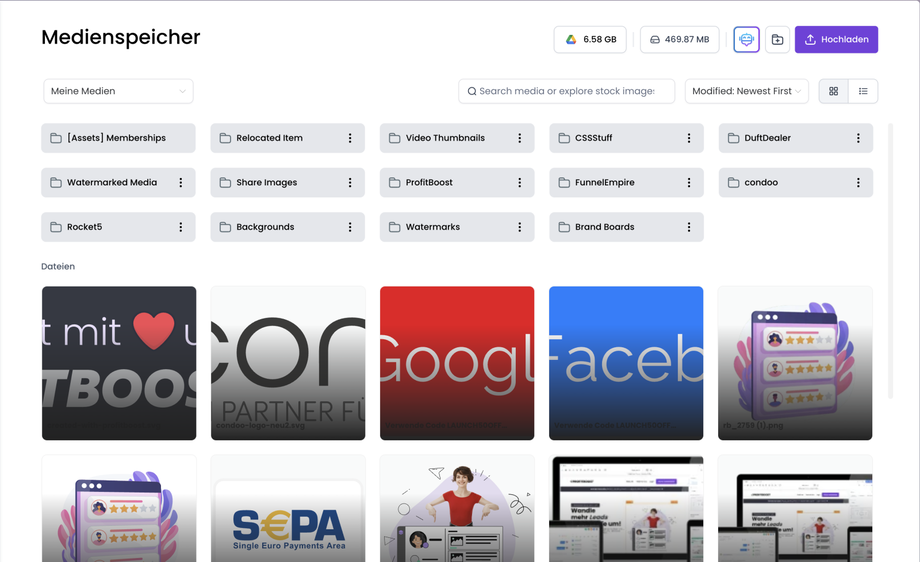
Task: Click the 469.87 MB disk storage button
Action: [679, 39]
